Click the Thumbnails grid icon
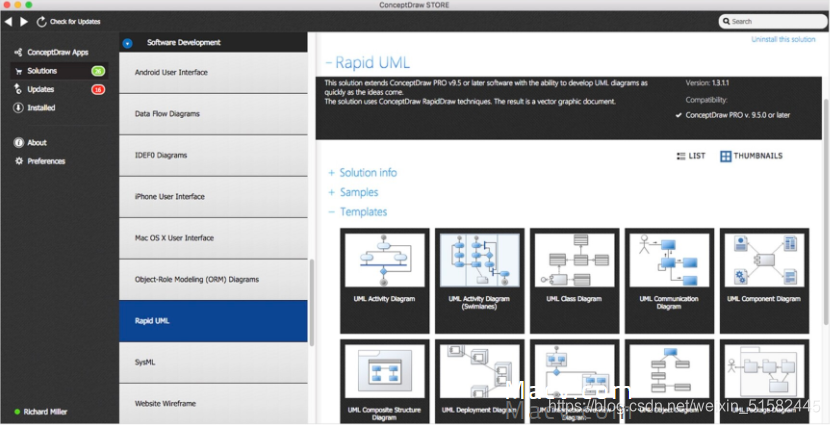The height and width of the screenshot is (425, 830). click(x=726, y=156)
